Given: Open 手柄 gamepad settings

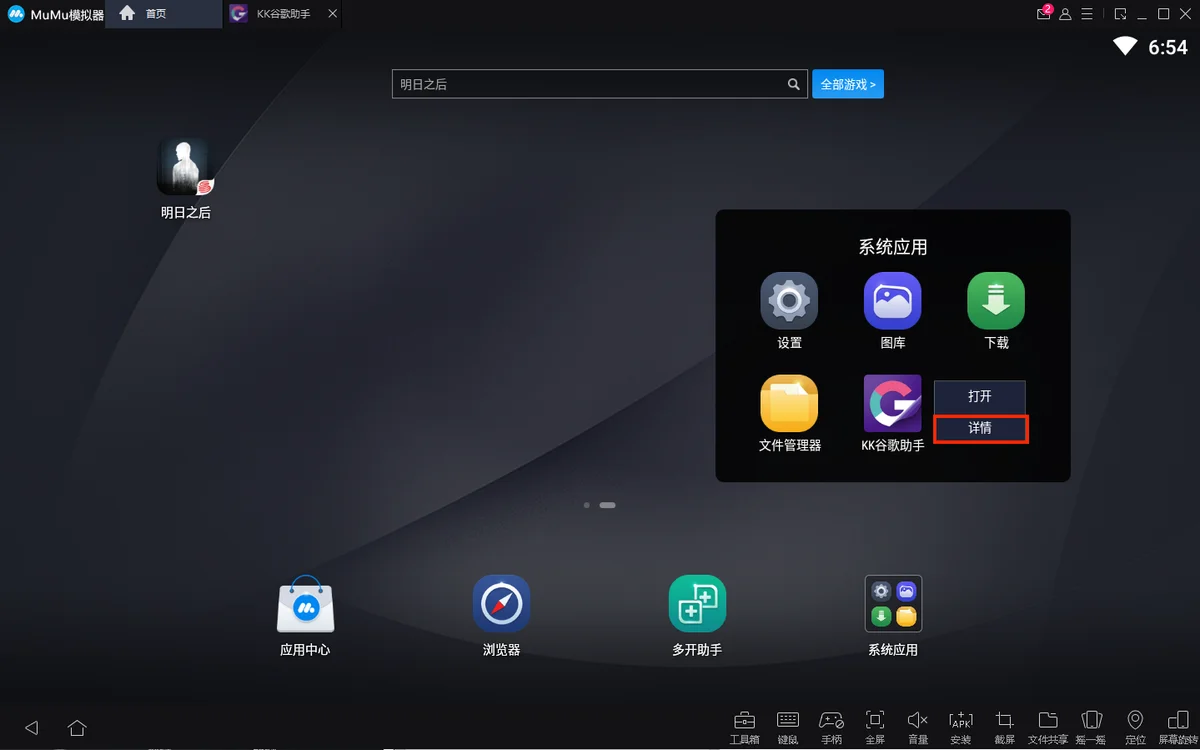Looking at the screenshot, I should pyautogui.click(x=831, y=726).
